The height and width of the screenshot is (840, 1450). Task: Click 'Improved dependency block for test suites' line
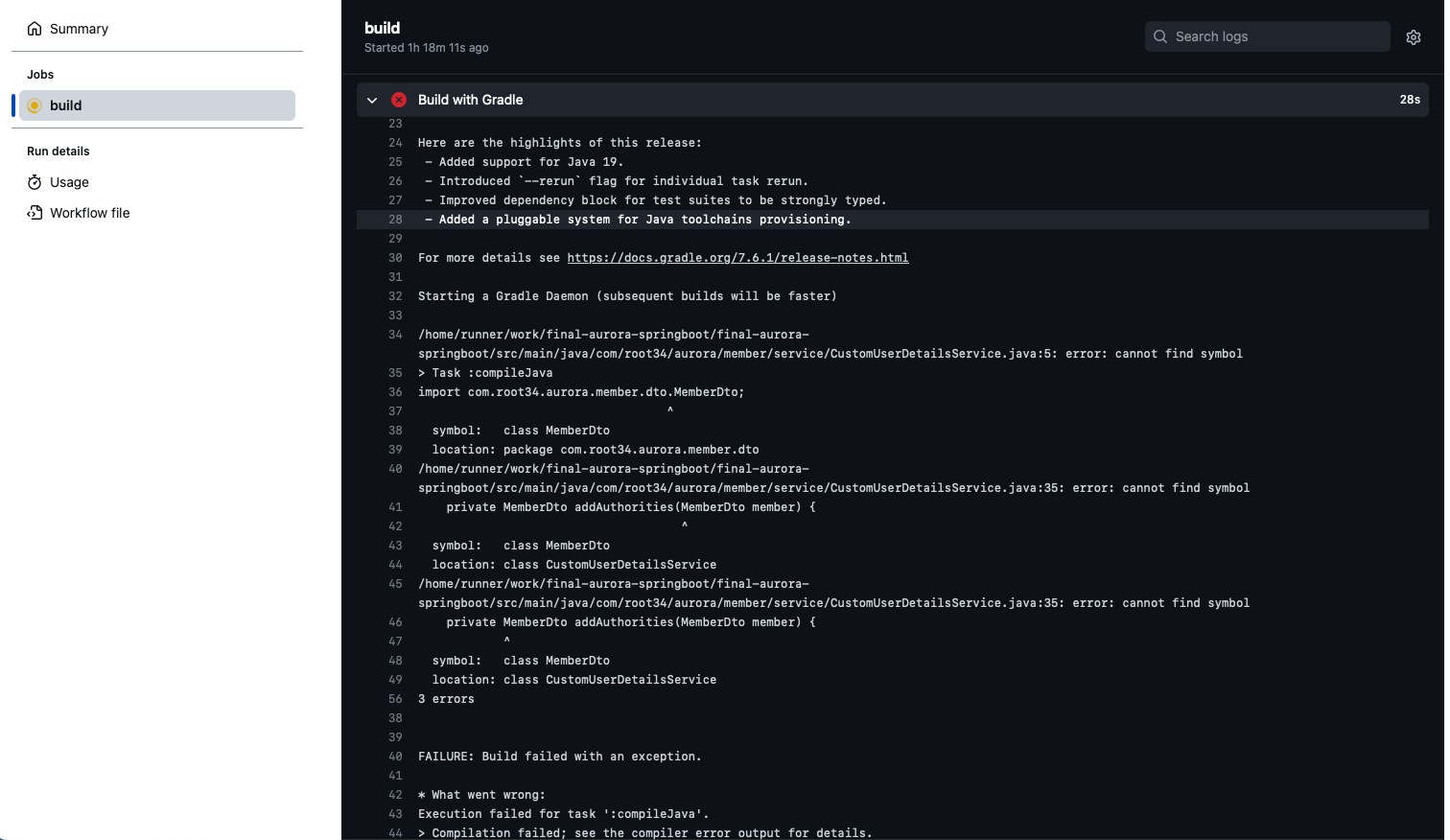point(656,200)
